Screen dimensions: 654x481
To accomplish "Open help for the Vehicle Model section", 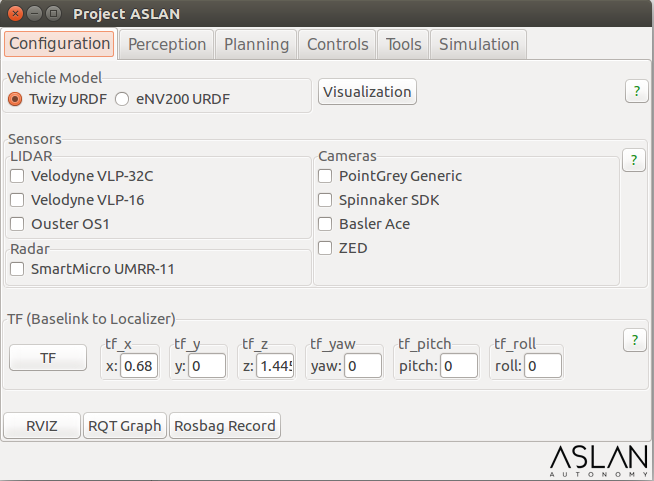I will 636,91.
